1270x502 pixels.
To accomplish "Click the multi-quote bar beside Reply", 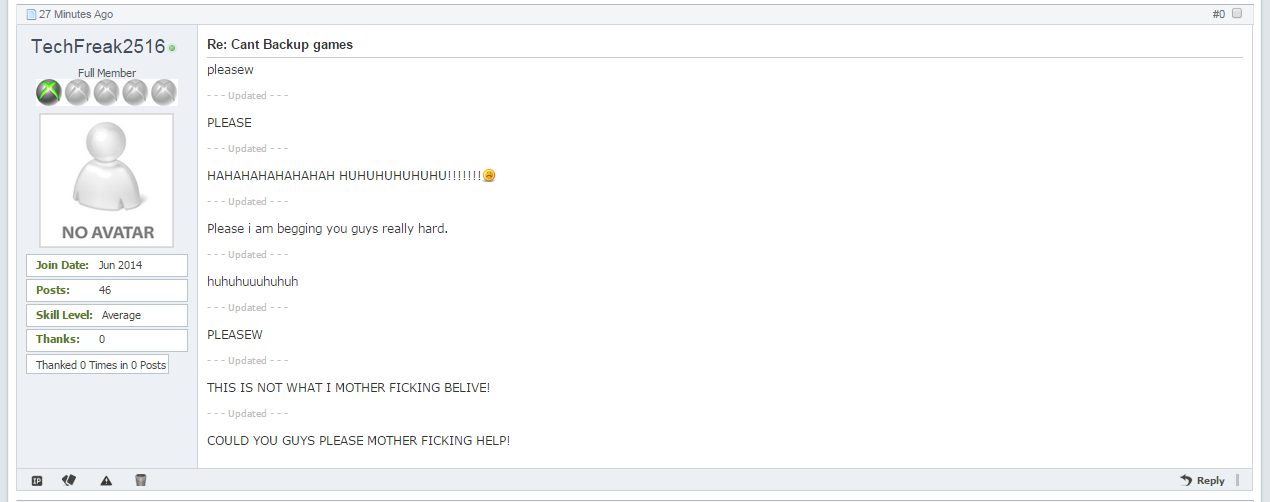I will (x=1237, y=480).
